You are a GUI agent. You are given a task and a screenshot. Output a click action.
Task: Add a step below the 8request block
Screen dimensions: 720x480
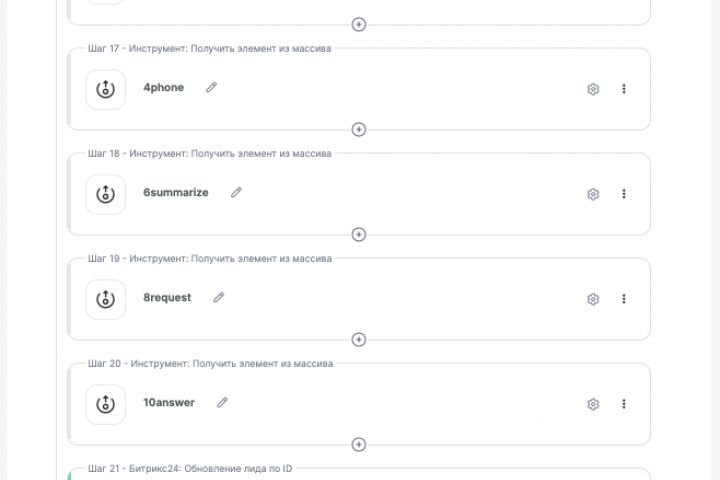click(x=359, y=339)
